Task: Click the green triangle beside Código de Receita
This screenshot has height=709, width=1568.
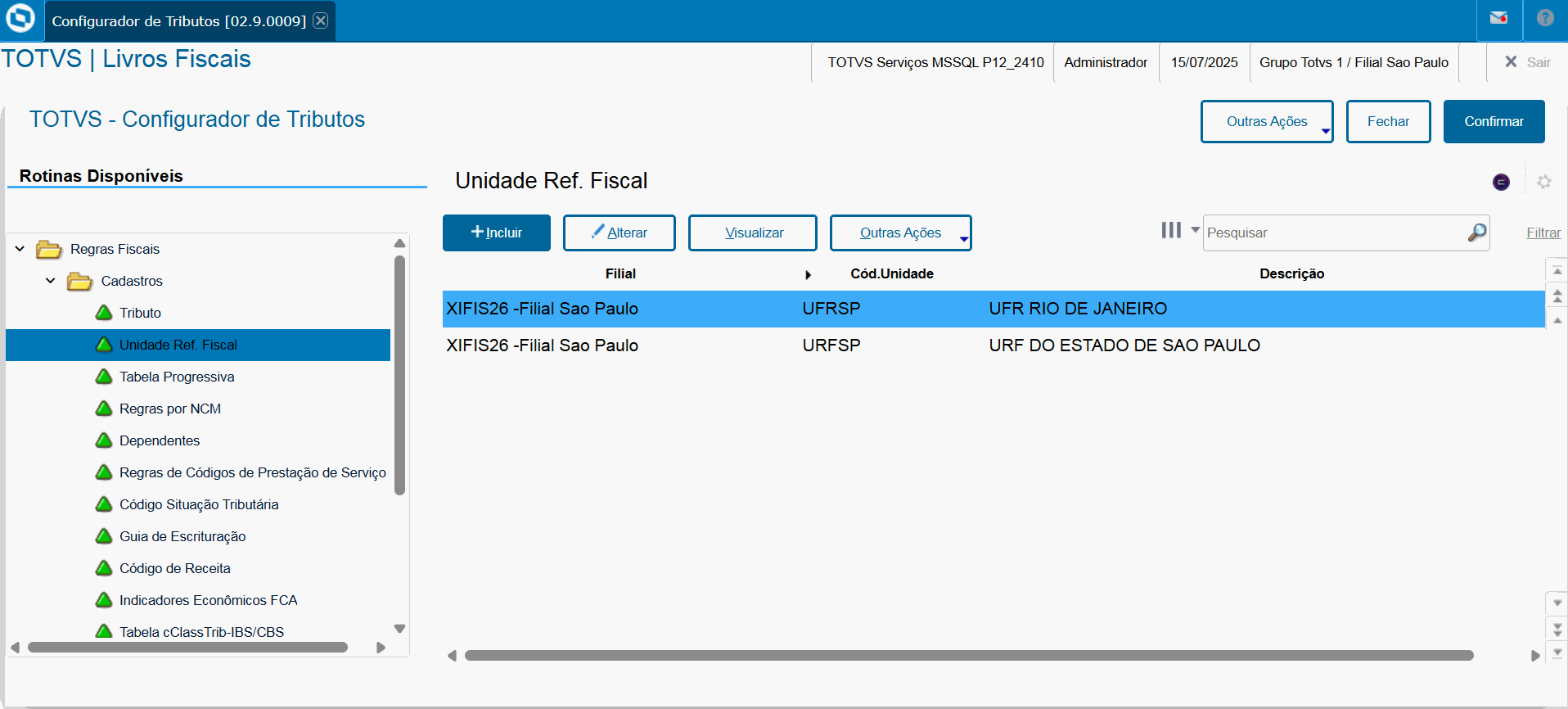Action: pos(104,568)
